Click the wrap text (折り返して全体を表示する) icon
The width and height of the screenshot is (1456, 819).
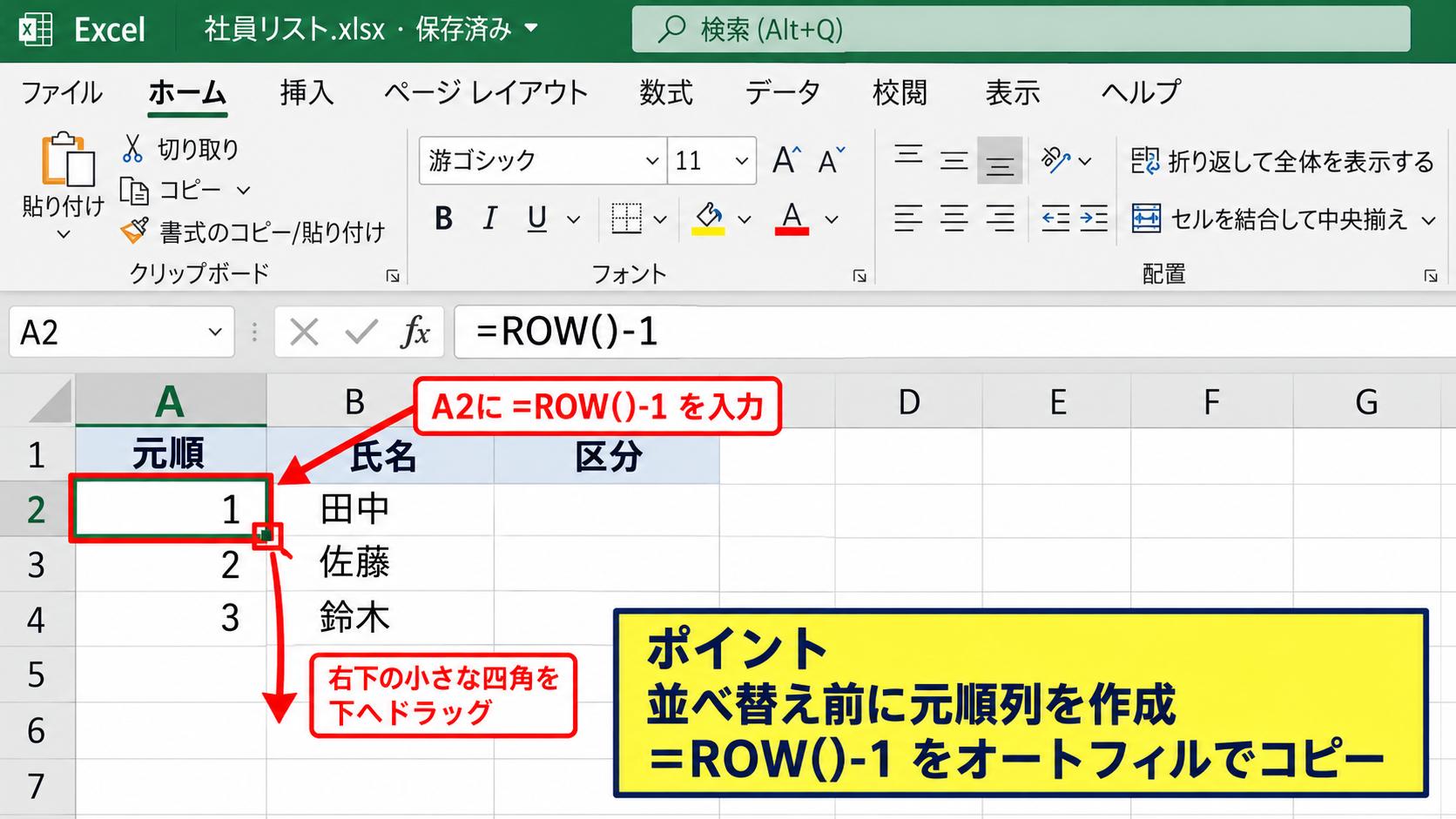click(x=1145, y=161)
